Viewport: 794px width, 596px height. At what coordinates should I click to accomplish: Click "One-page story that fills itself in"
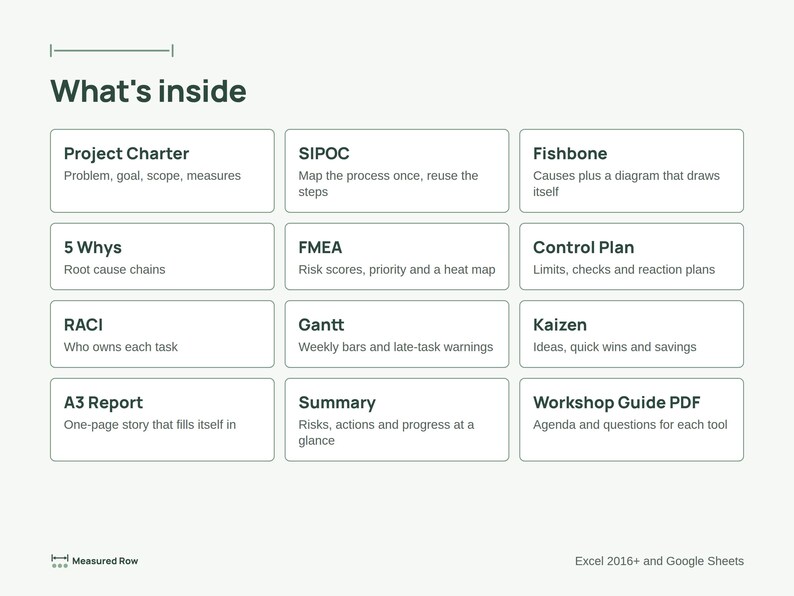pyautogui.click(x=150, y=424)
